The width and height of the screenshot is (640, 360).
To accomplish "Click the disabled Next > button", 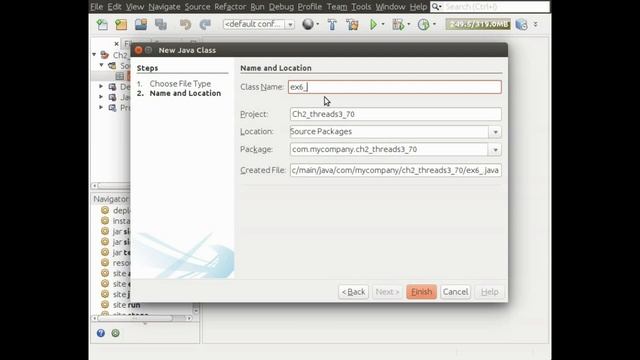I will click(387, 292).
